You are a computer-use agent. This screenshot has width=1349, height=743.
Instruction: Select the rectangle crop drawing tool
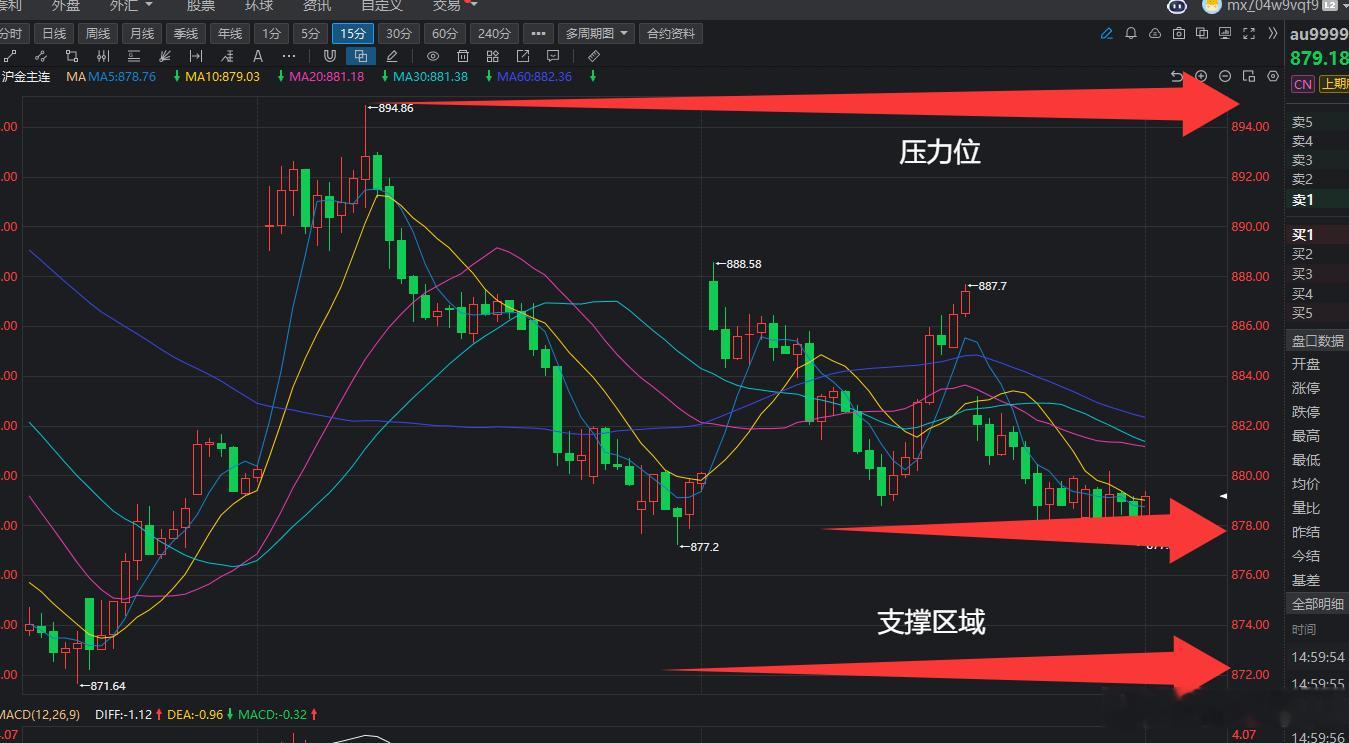click(x=71, y=56)
